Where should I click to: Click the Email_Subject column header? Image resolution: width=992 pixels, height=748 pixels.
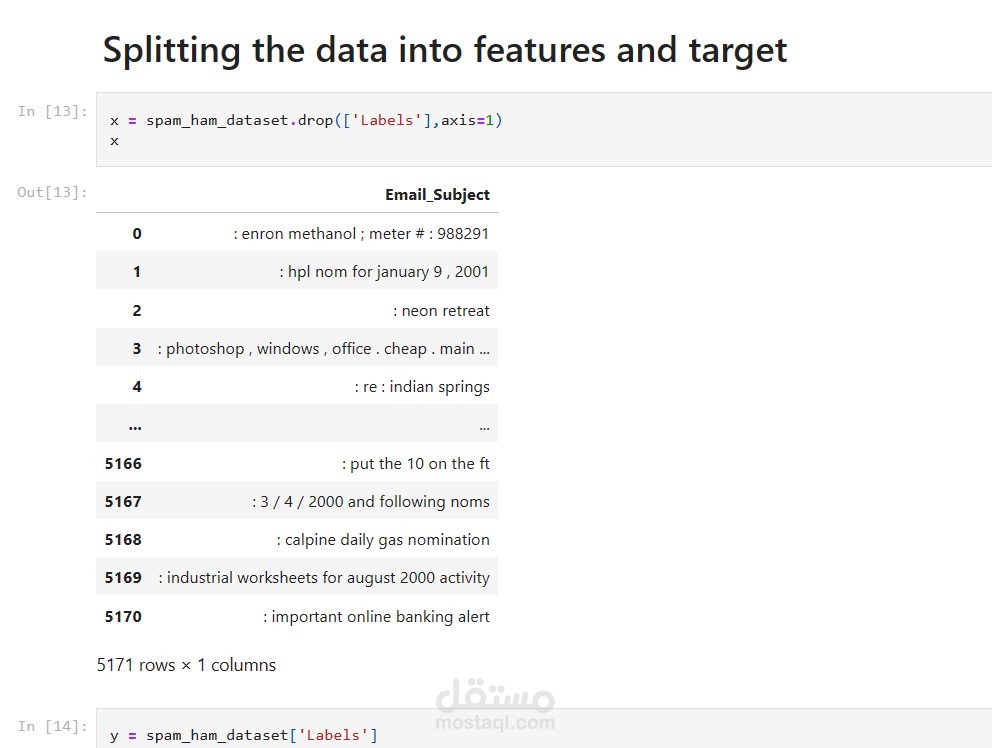[437, 194]
